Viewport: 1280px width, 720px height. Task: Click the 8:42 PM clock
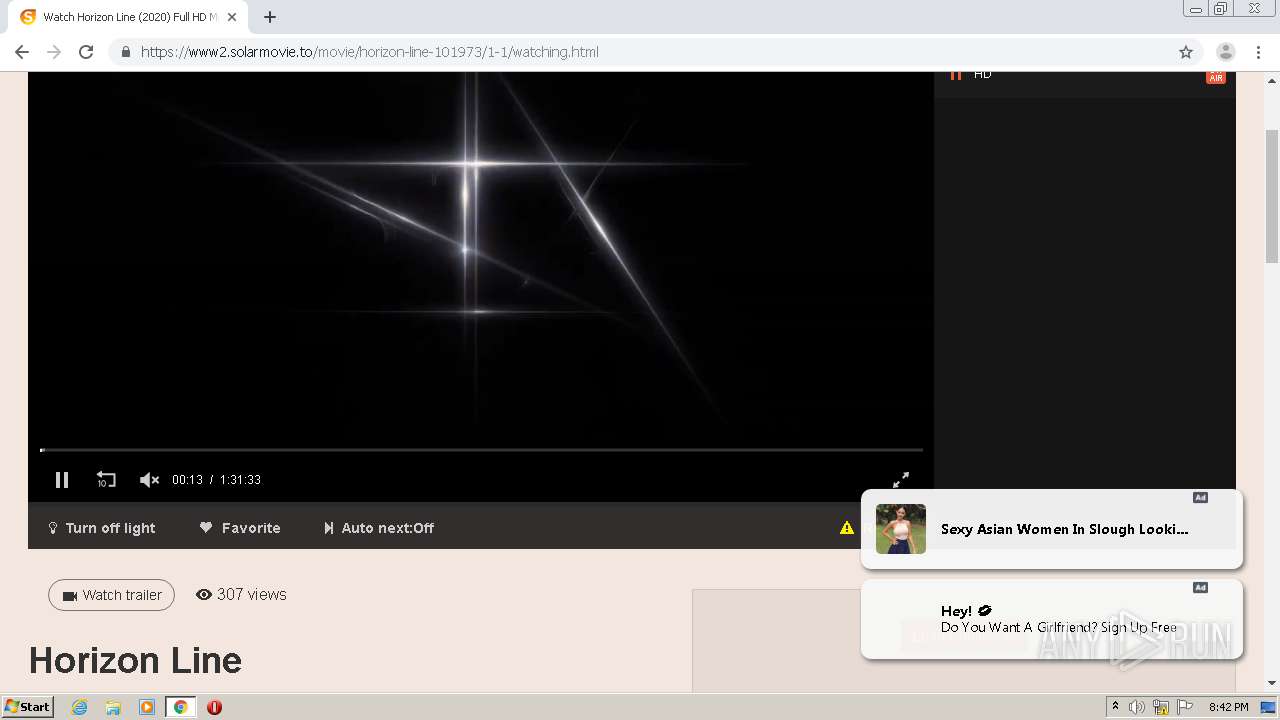[x=1228, y=707]
